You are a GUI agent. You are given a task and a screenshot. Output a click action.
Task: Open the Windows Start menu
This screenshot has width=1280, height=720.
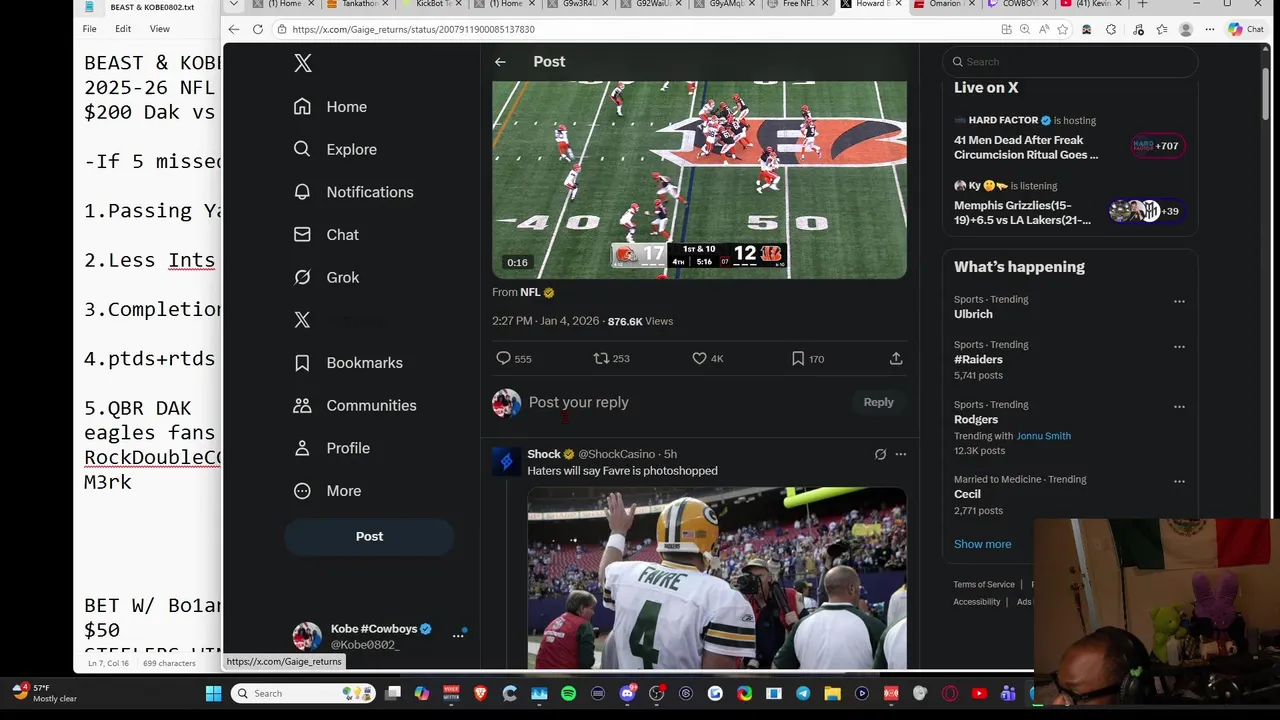click(x=213, y=693)
